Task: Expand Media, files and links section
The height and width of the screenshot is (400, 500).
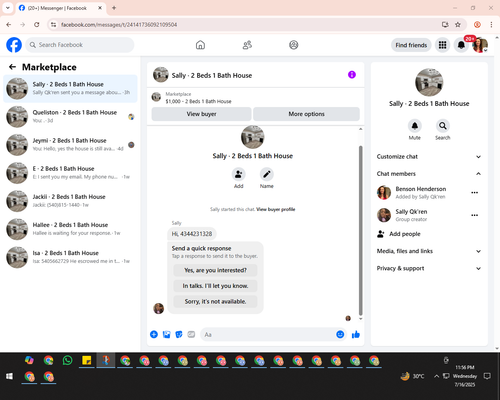Action: (429, 251)
